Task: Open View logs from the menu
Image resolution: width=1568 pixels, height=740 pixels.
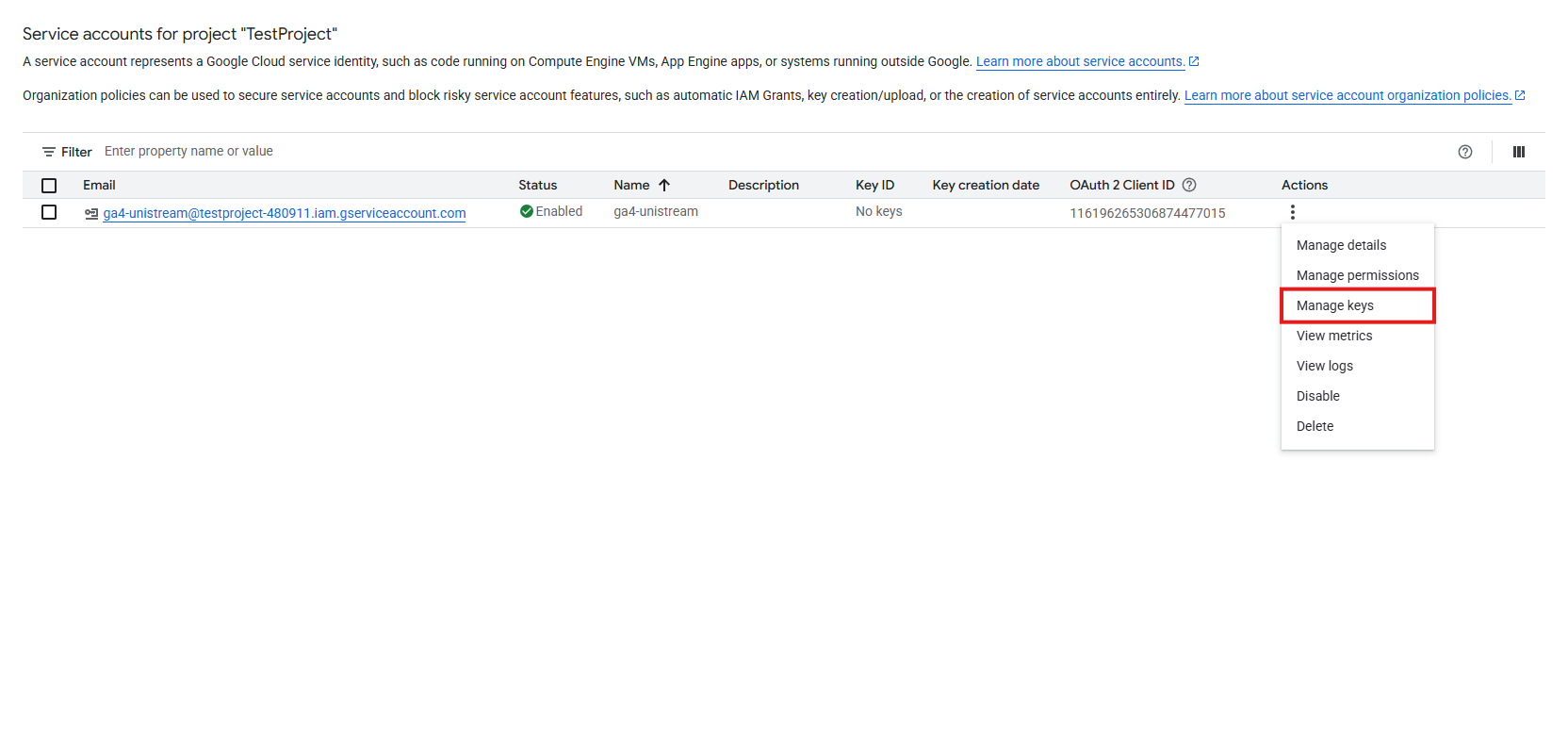Action: click(1324, 366)
